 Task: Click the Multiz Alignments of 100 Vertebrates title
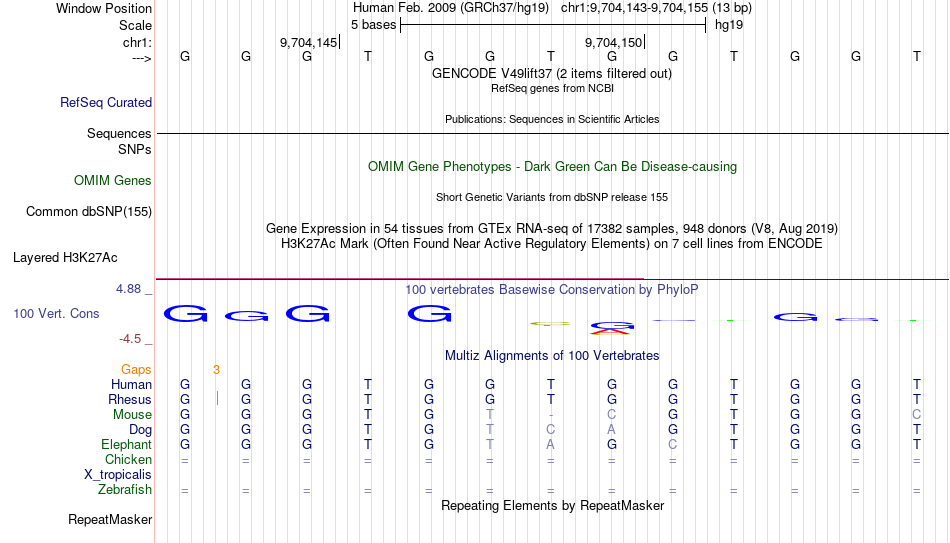[x=551, y=356]
